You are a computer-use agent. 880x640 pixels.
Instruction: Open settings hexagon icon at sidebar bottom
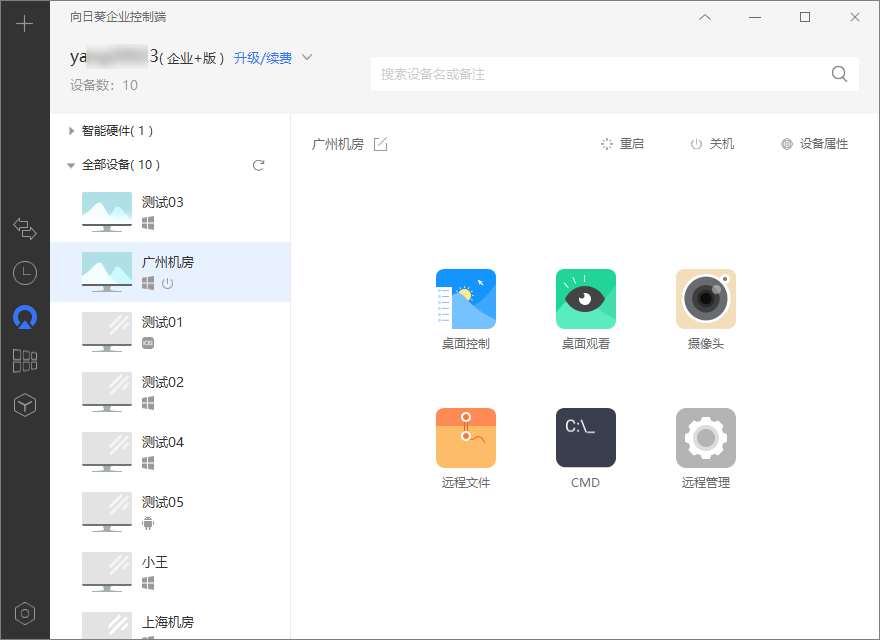(x=25, y=614)
